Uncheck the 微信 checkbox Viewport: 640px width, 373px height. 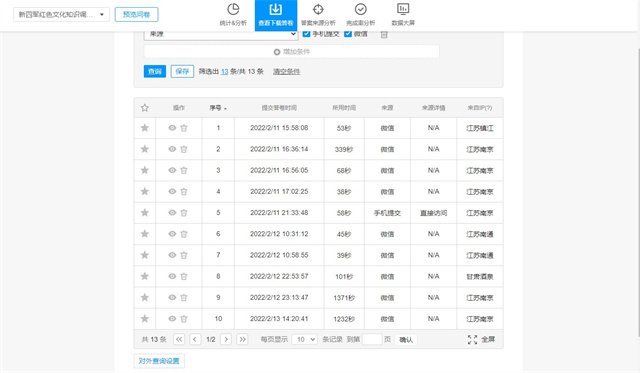[x=348, y=34]
